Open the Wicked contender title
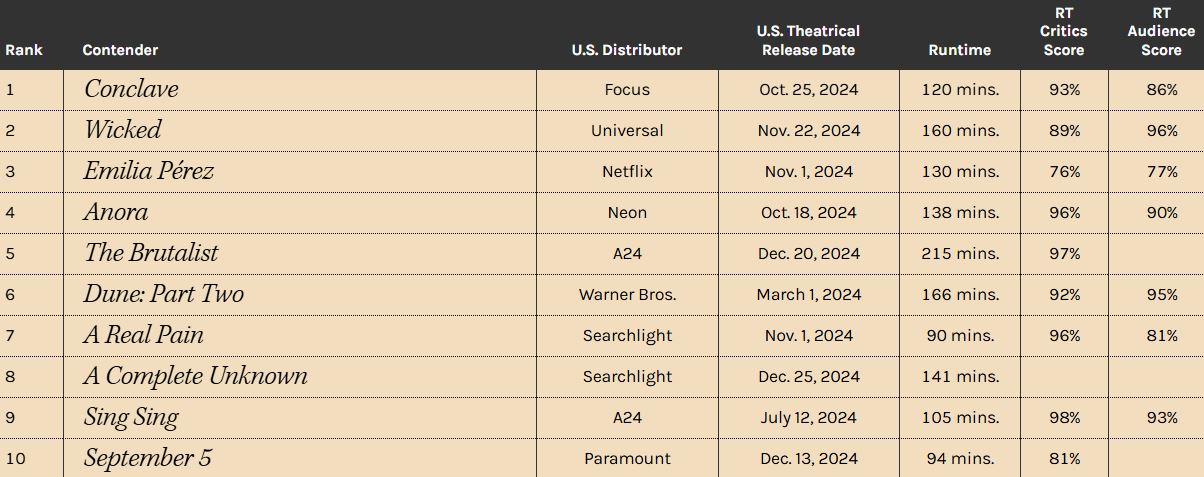Image resolution: width=1204 pixels, height=477 pixels. point(122,130)
